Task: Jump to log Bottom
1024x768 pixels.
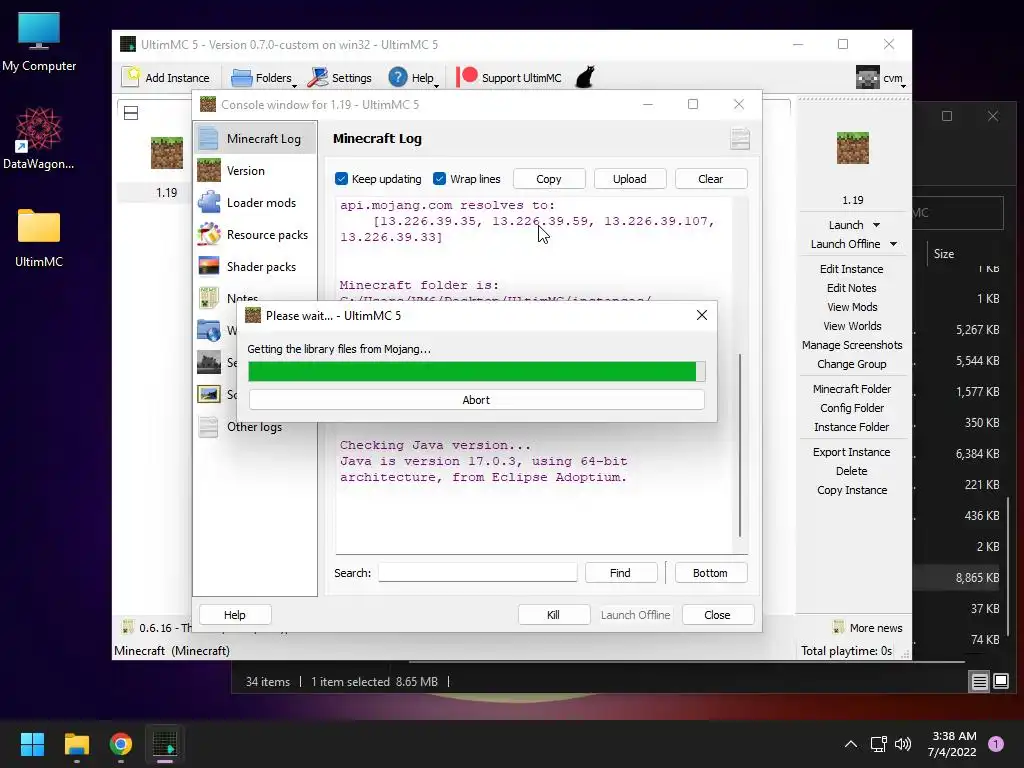Action: point(710,573)
